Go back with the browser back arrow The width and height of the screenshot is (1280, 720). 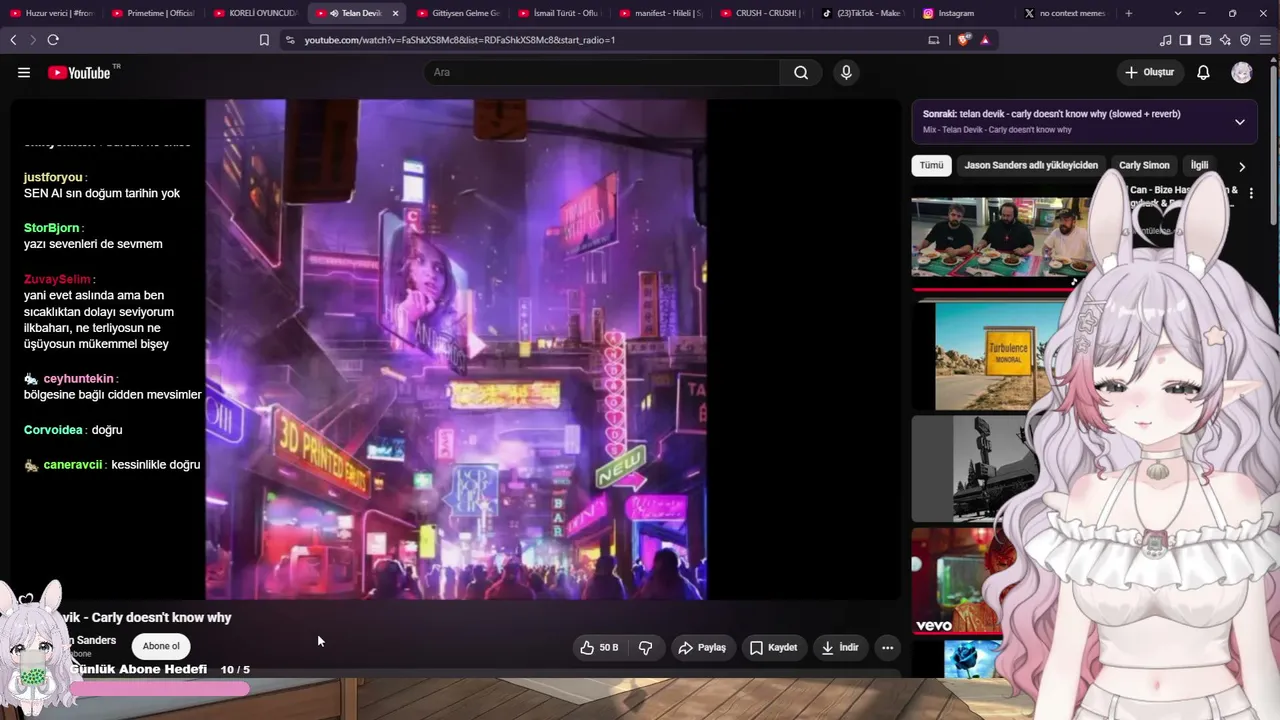(13, 40)
